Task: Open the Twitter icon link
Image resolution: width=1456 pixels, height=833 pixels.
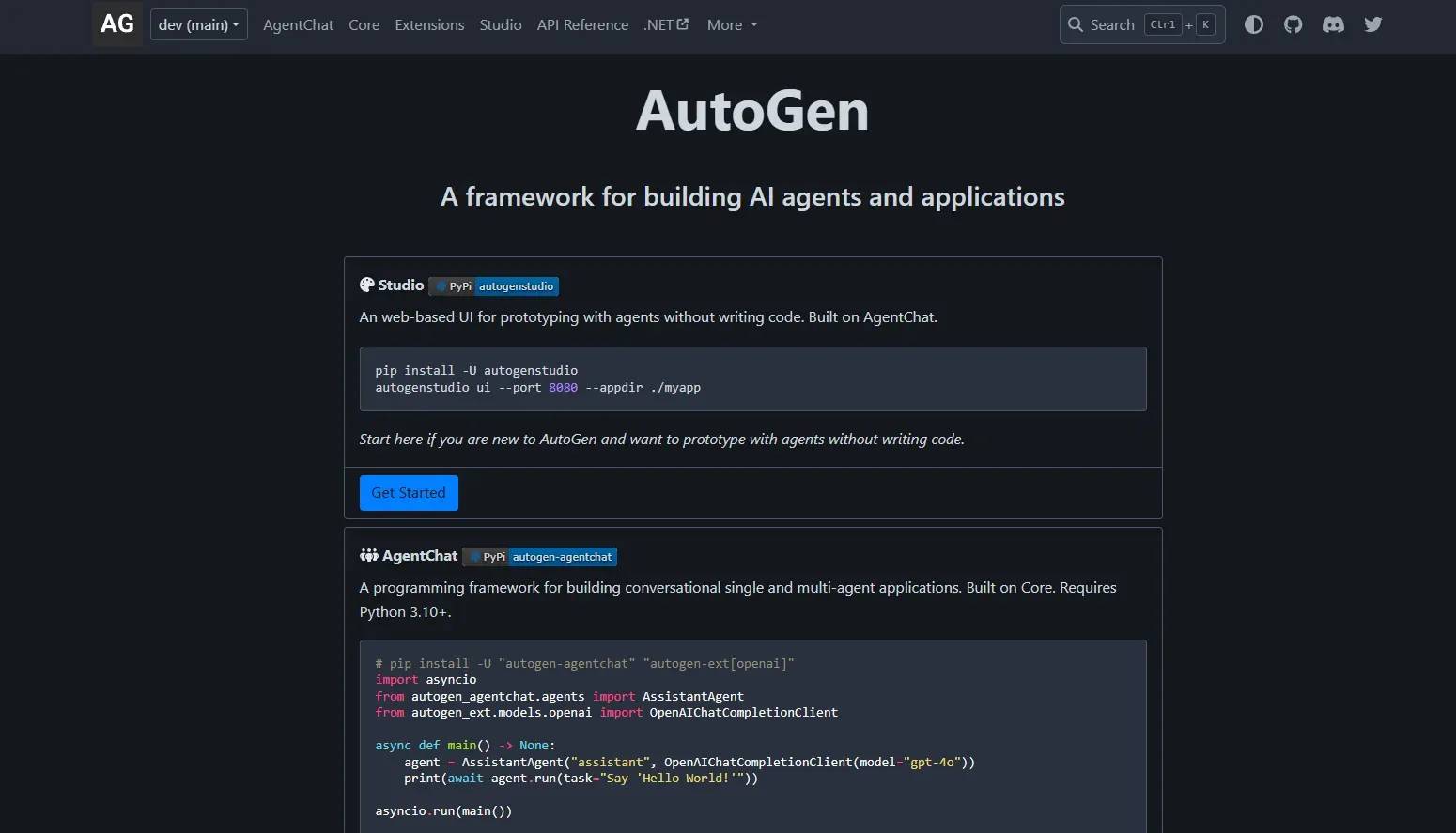Action: coord(1373,24)
